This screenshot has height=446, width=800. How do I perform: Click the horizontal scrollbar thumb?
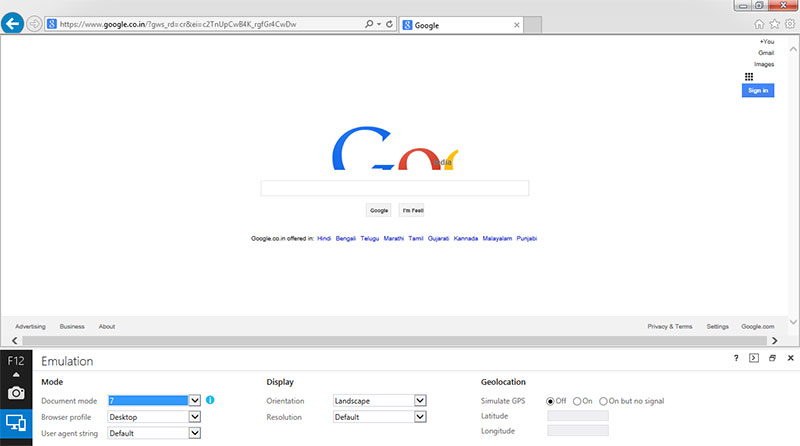tap(394, 340)
